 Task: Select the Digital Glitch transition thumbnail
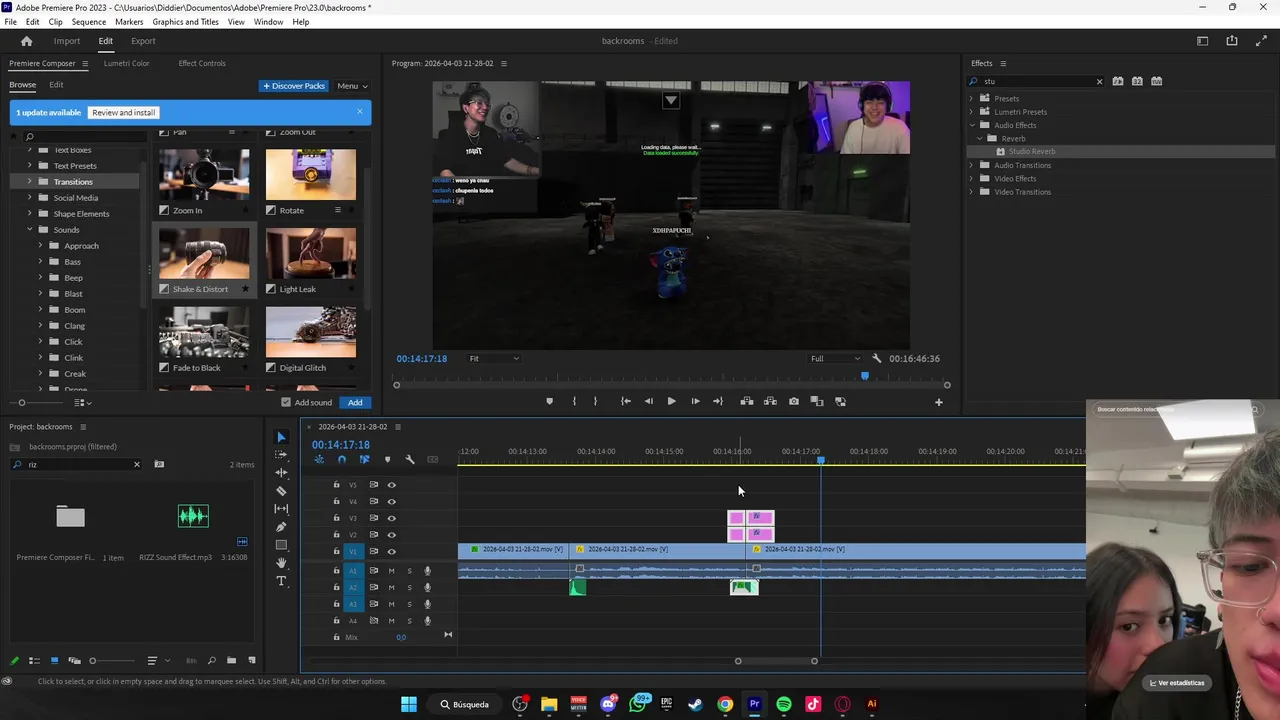[x=311, y=333]
